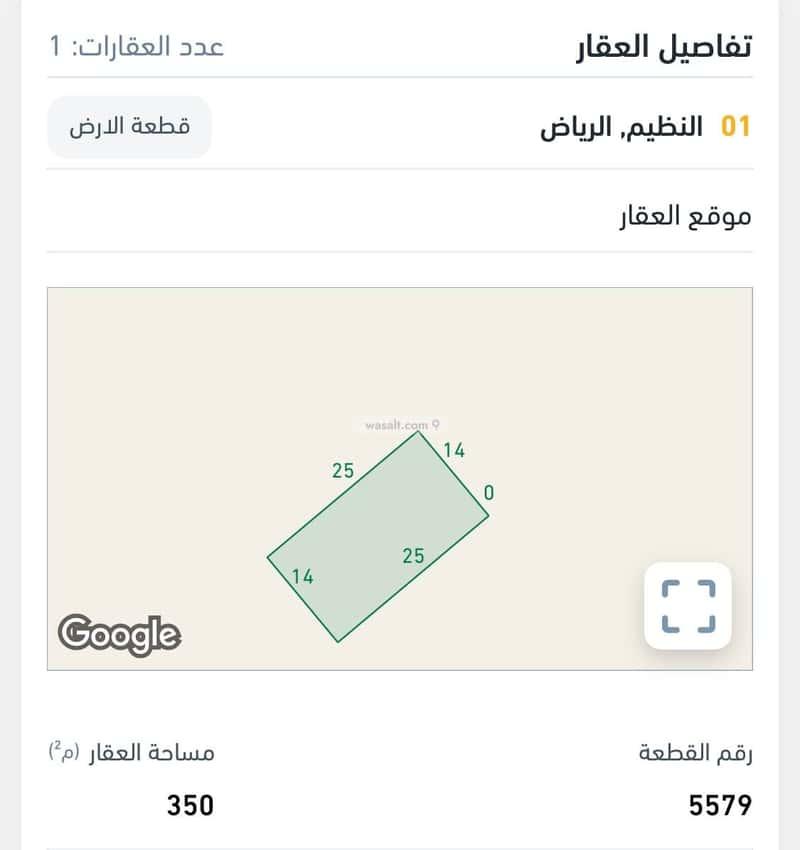Select the plot number value 5579
The width and height of the screenshot is (800, 850).
(720, 805)
